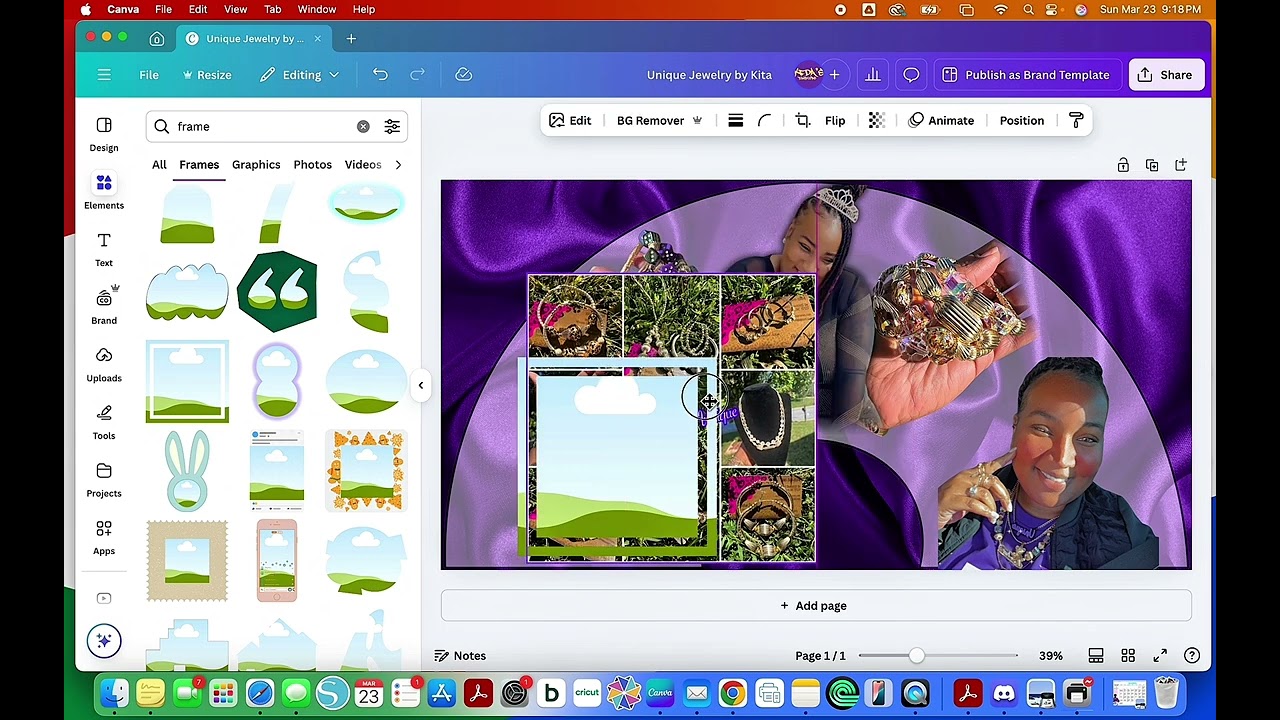Open the File menu in Canva toolbar
This screenshot has height=720, width=1280.
pyautogui.click(x=149, y=75)
